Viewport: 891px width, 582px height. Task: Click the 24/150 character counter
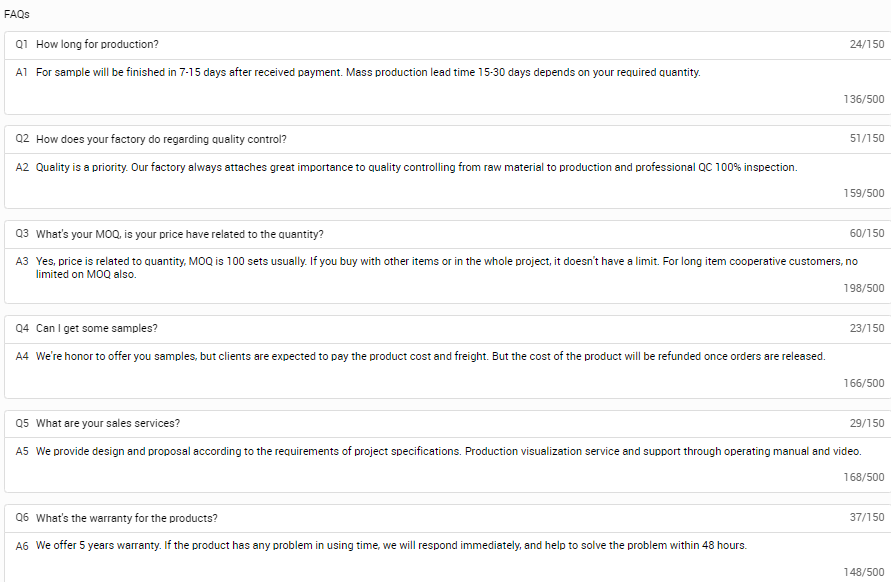click(x=866, y=45)
